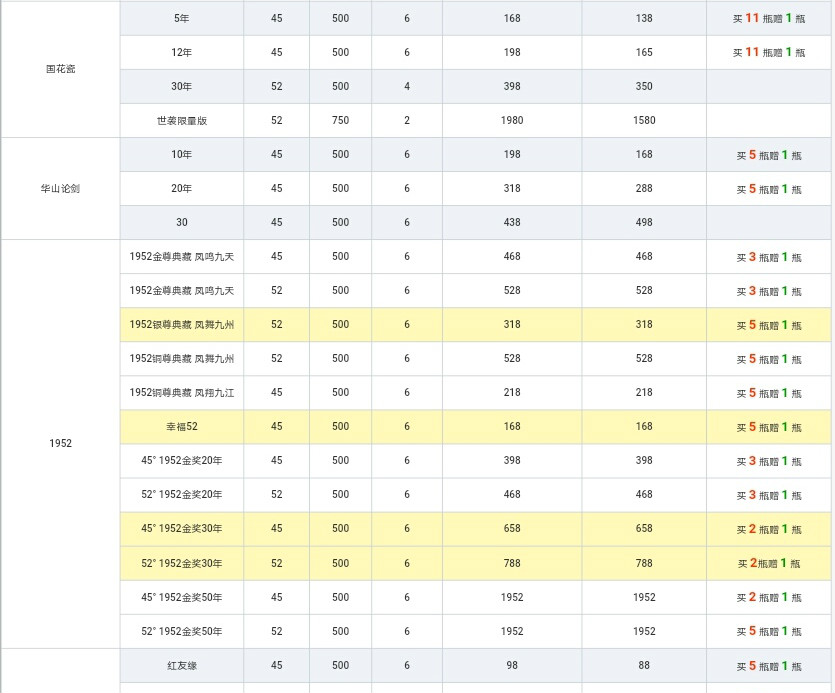Click price 1580 in 世袭限量版 row
The height and width of the screenshot is (693, 835).
(x=644, y=120)
